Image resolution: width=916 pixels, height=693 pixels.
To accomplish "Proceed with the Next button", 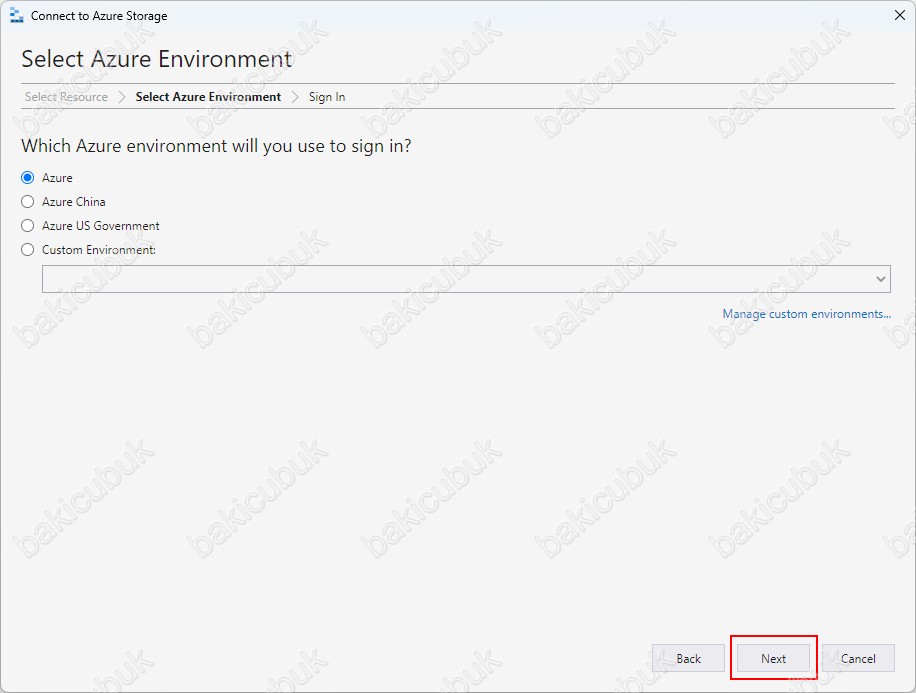I will [773, 659].
